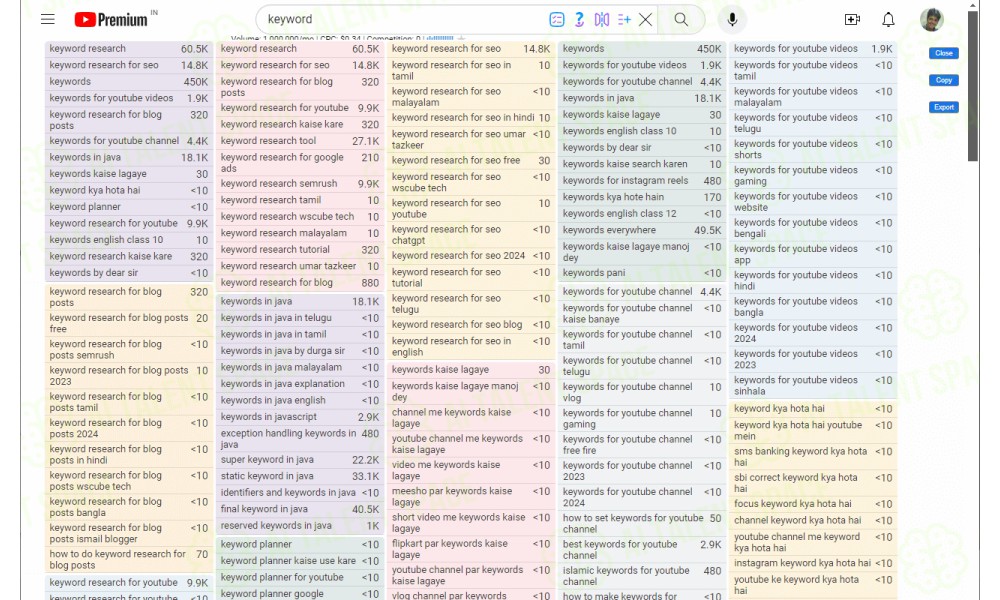The height and width of the screenshot is (600, 1000).
Task: Click 'final keyword in java' row
Action: pos(300,509)
